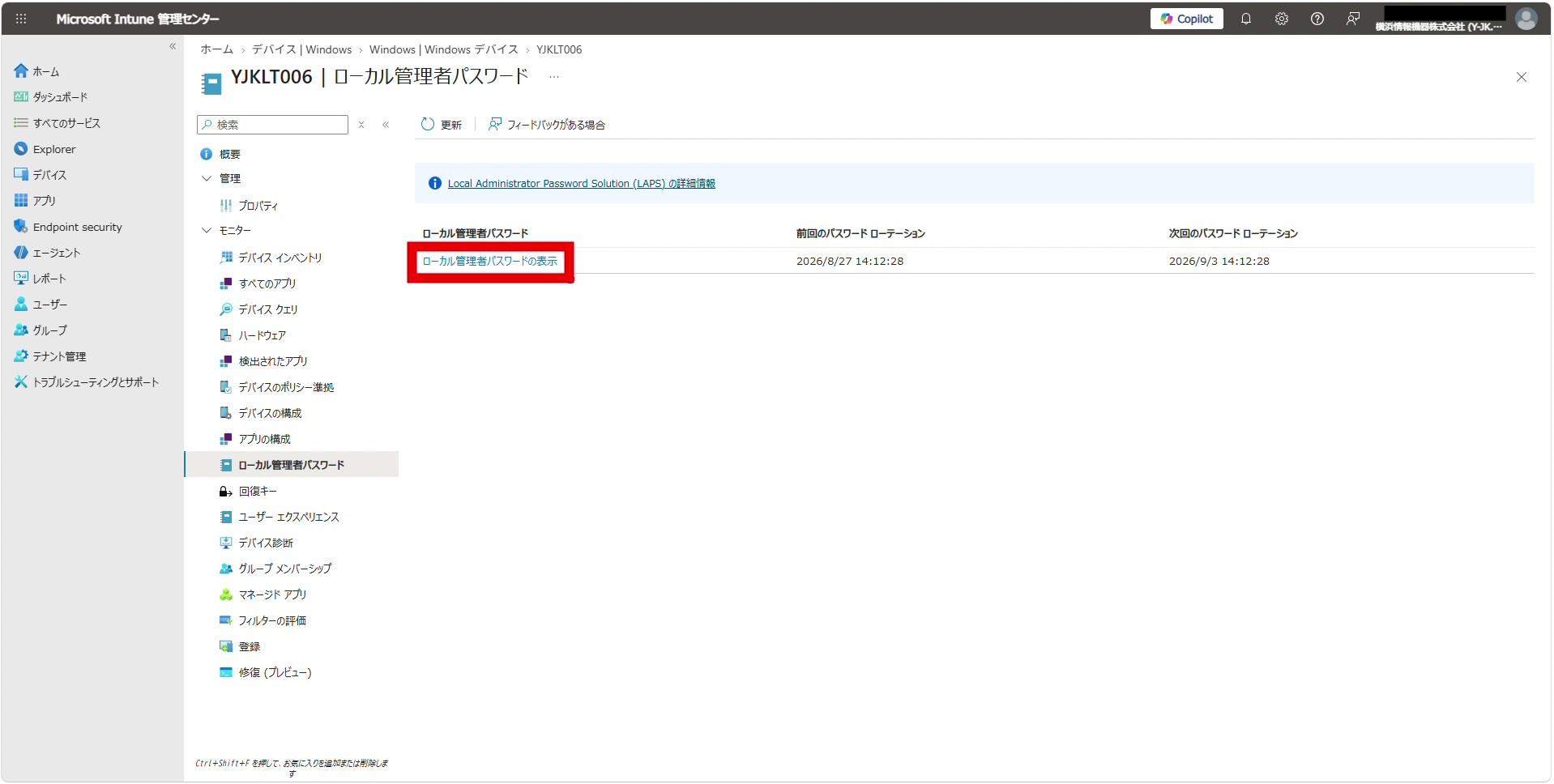The width and height of the screenshot is (1554, 784).
Task: Click the ローカル管理者パスワード column header
Action: point(476,234)
